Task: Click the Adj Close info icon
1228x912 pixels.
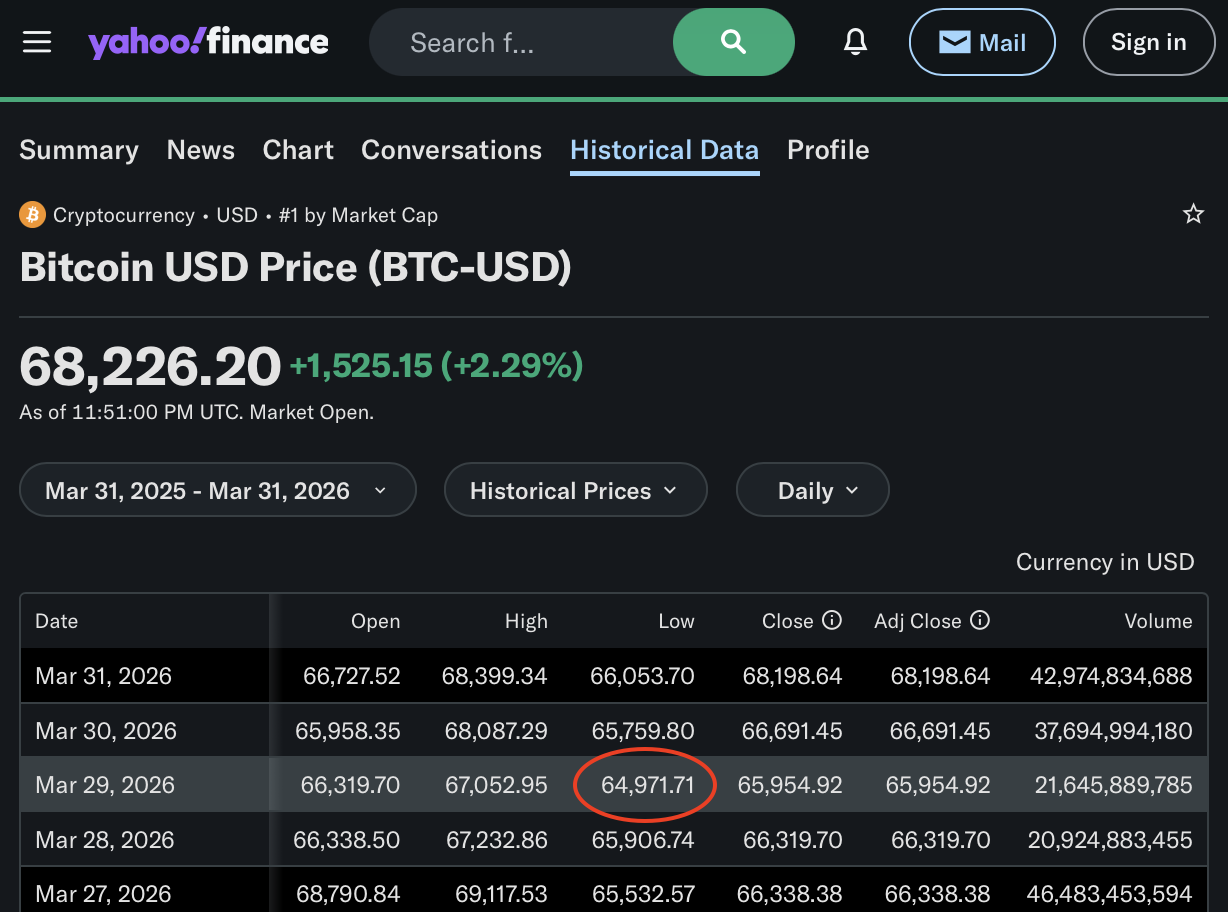Action: click(x=980, y=621)
